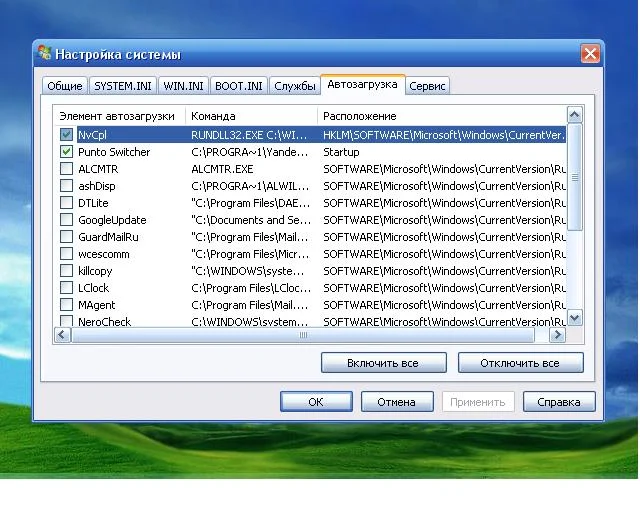Viewport: 640px width, 512px height.
Task: Select the killcopy item name
Action: 95,271
